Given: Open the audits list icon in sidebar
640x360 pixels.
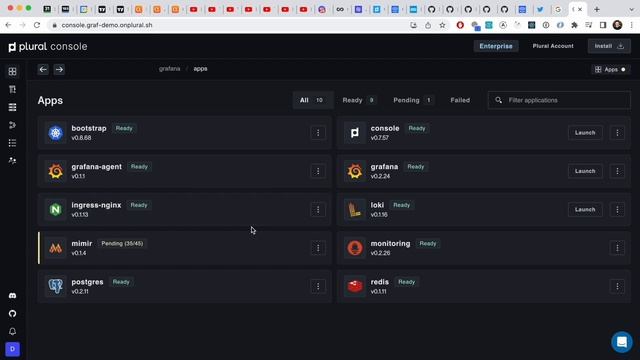Looking at the screenshot, I should pyautogui.click(x=12, y=143).
